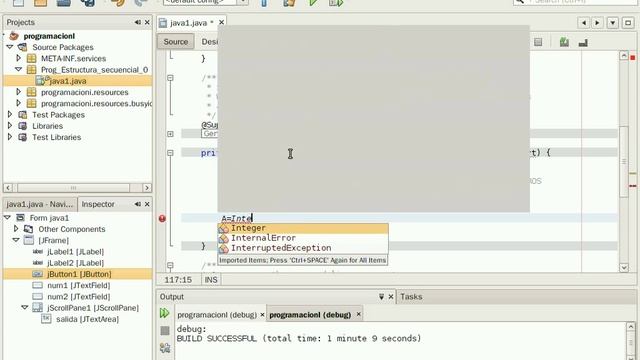Collapse the Prog_Estructura_secuencial_0 package
640x360 pixels.
click(x=18, y=70)
